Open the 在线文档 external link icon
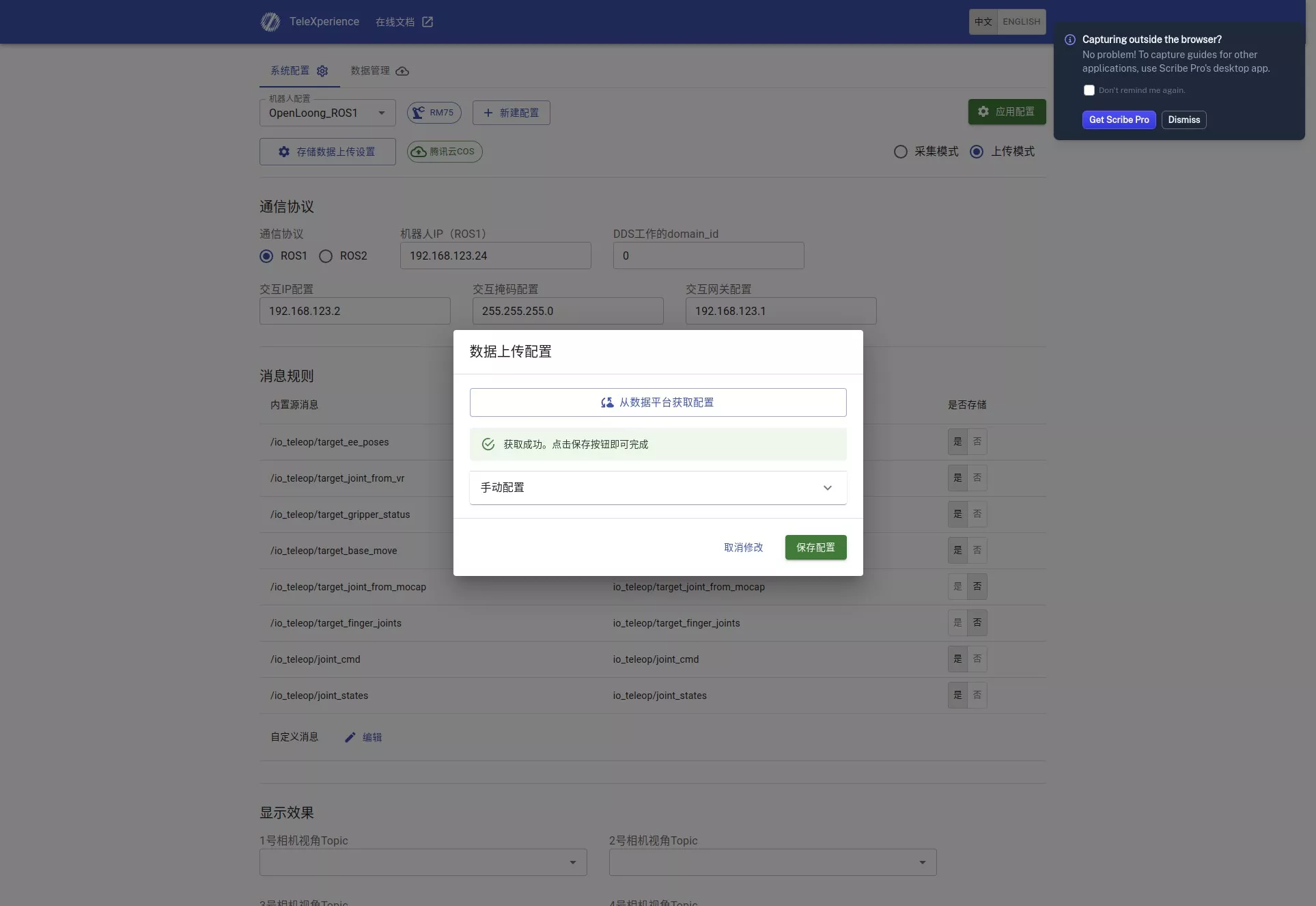Screen dimensions: 1316x906 (x=428, y=22)
